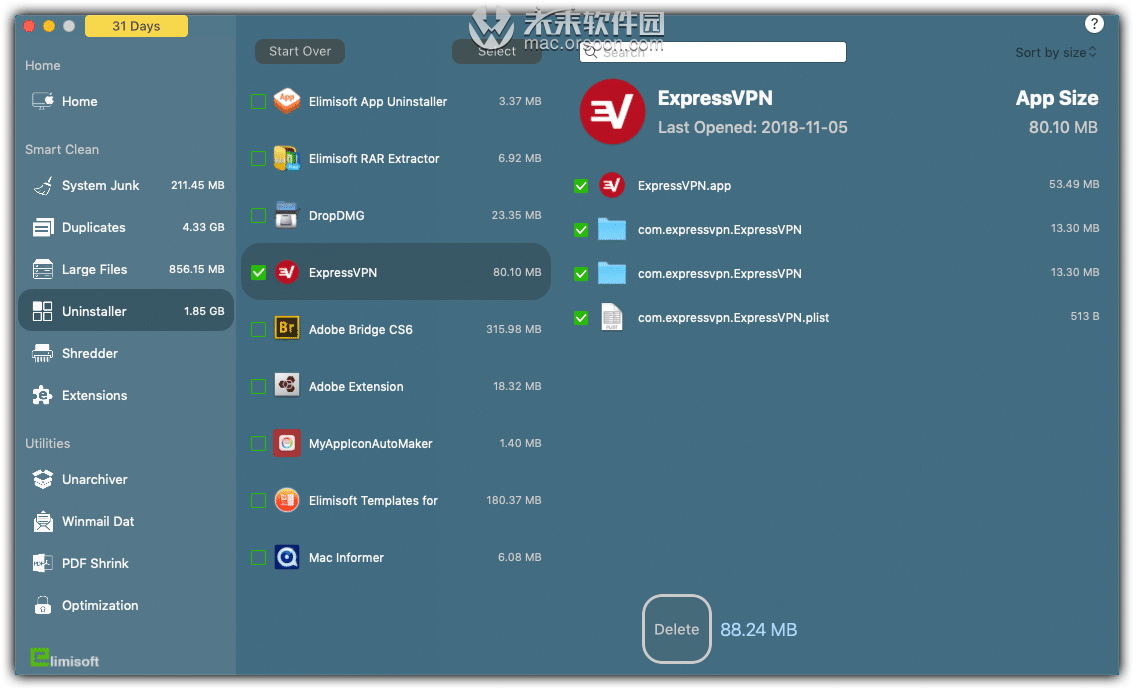Open the Optimization utility
The image size is (1134, 688).
126,606
